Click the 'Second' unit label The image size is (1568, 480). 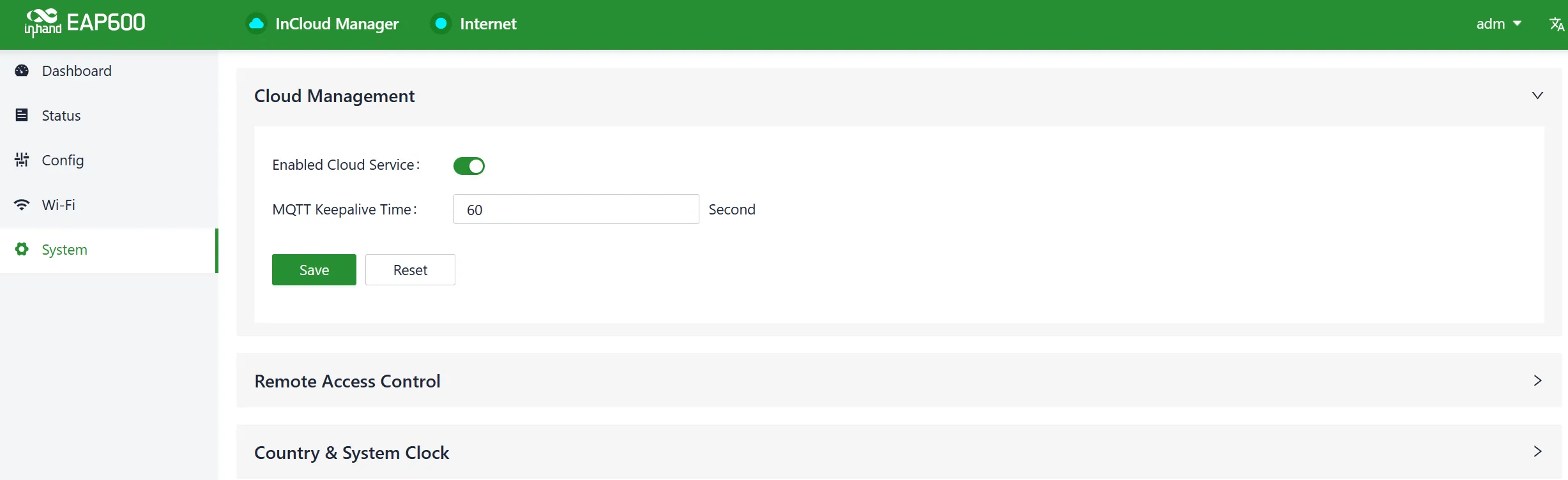pos(732,209)
